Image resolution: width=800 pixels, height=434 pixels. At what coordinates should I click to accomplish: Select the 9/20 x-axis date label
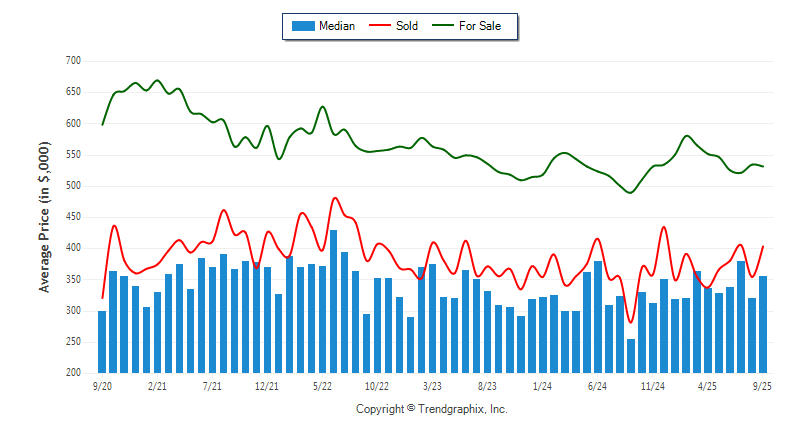pos(101,385)
